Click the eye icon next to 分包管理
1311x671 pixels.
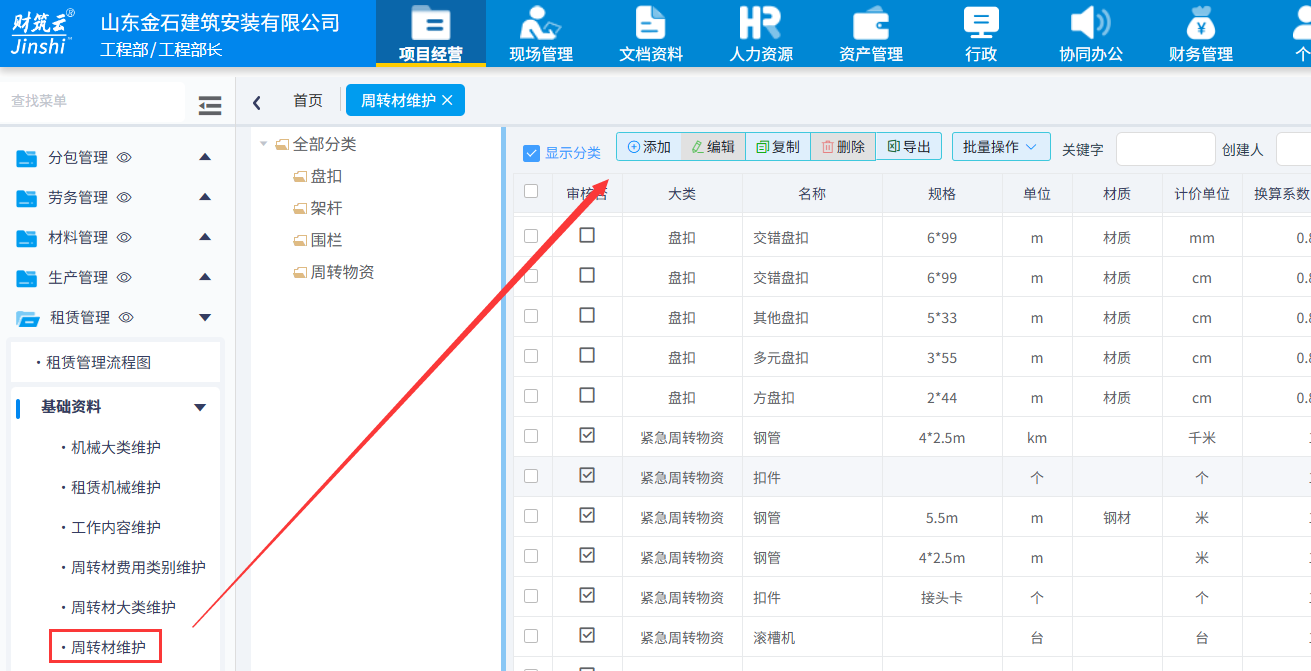(x=125, y=158)
